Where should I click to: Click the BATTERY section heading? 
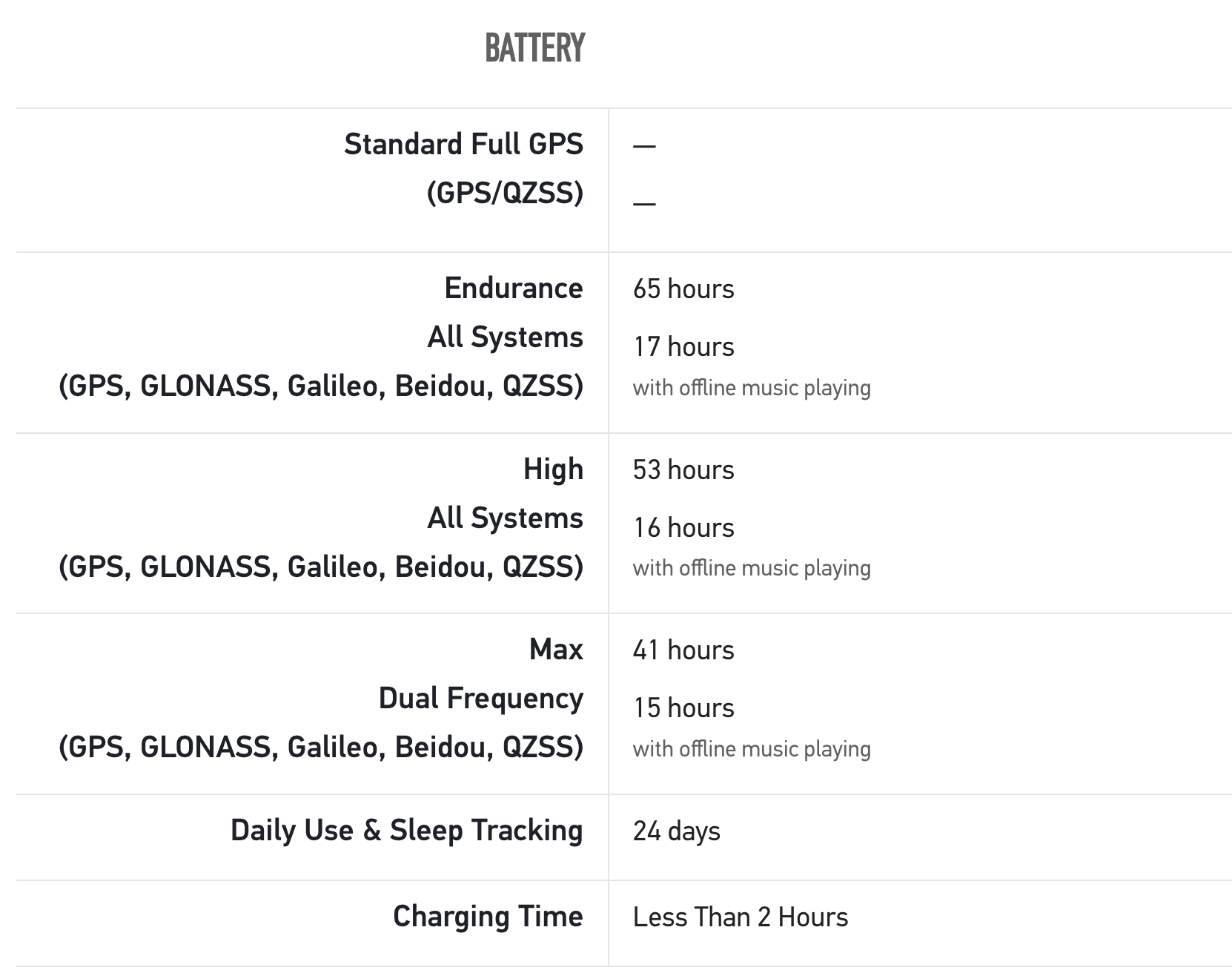point(534,48)
